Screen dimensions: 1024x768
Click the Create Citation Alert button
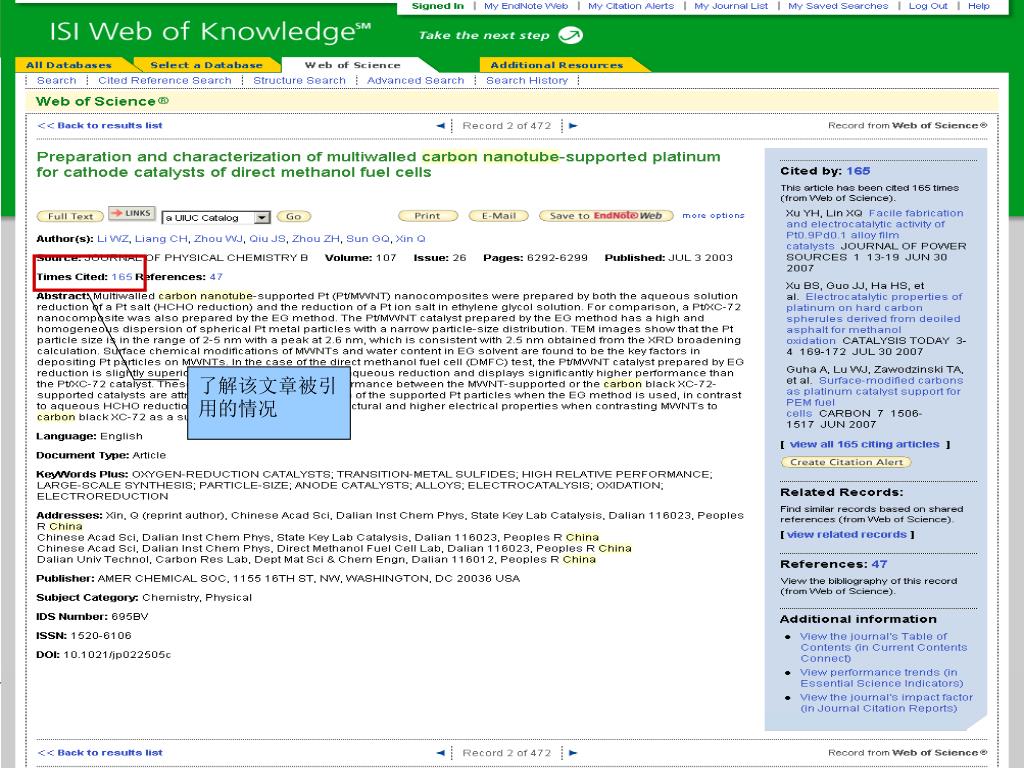pyautogui.click(x=846, y=462)
